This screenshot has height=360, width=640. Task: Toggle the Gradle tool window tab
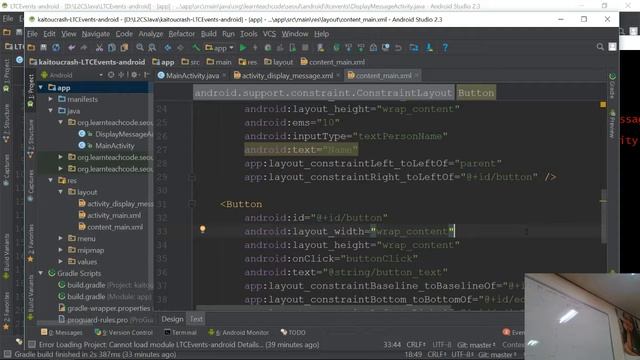612,86
